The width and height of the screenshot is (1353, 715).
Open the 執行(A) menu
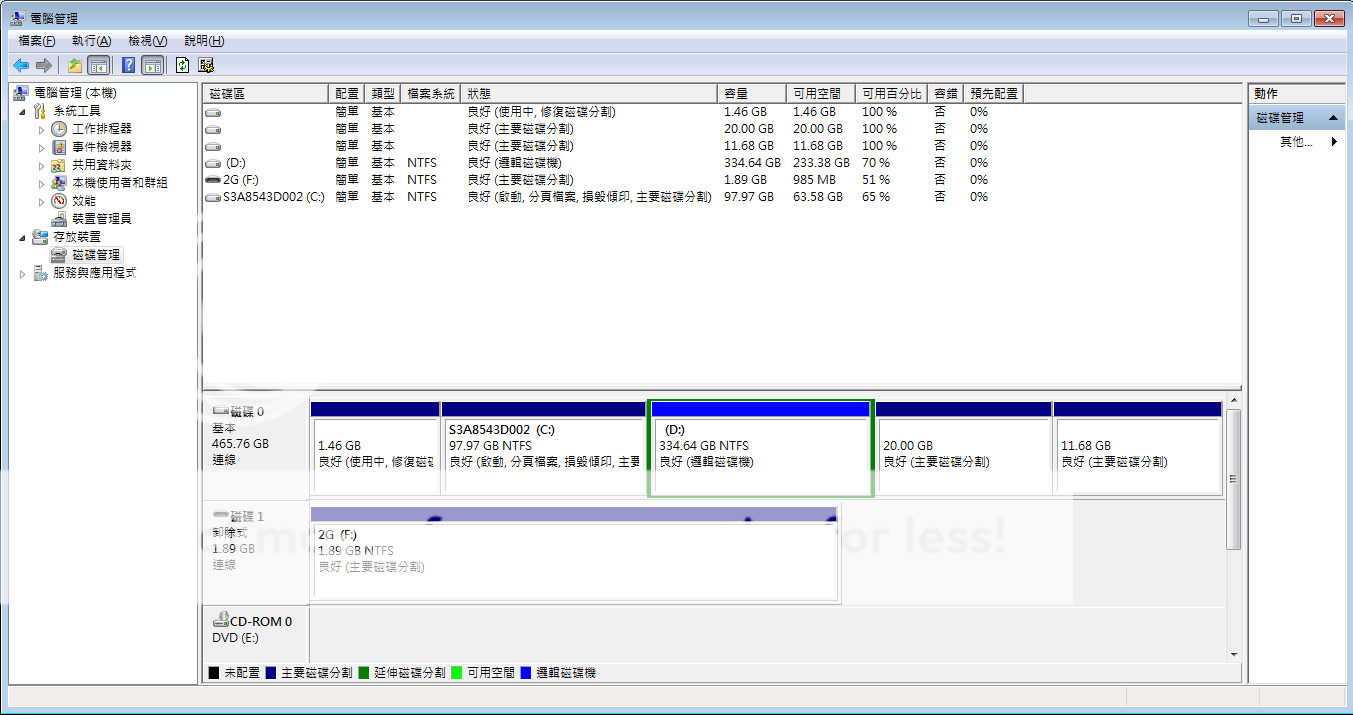(91, 41)
